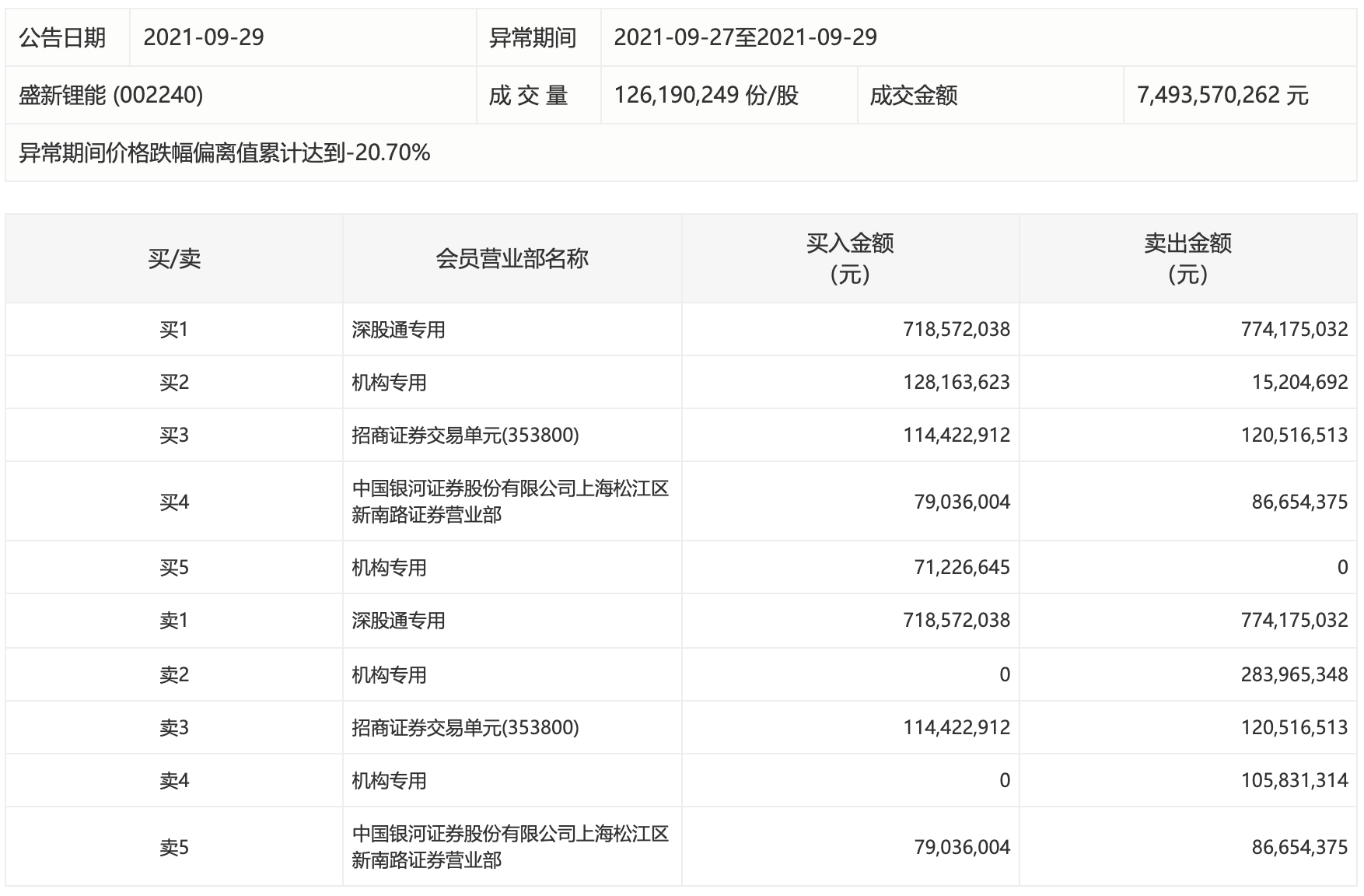Click the 会员营业部名称 column header
The width and height of the screenshot is (1364, 896).
[512, 258]
